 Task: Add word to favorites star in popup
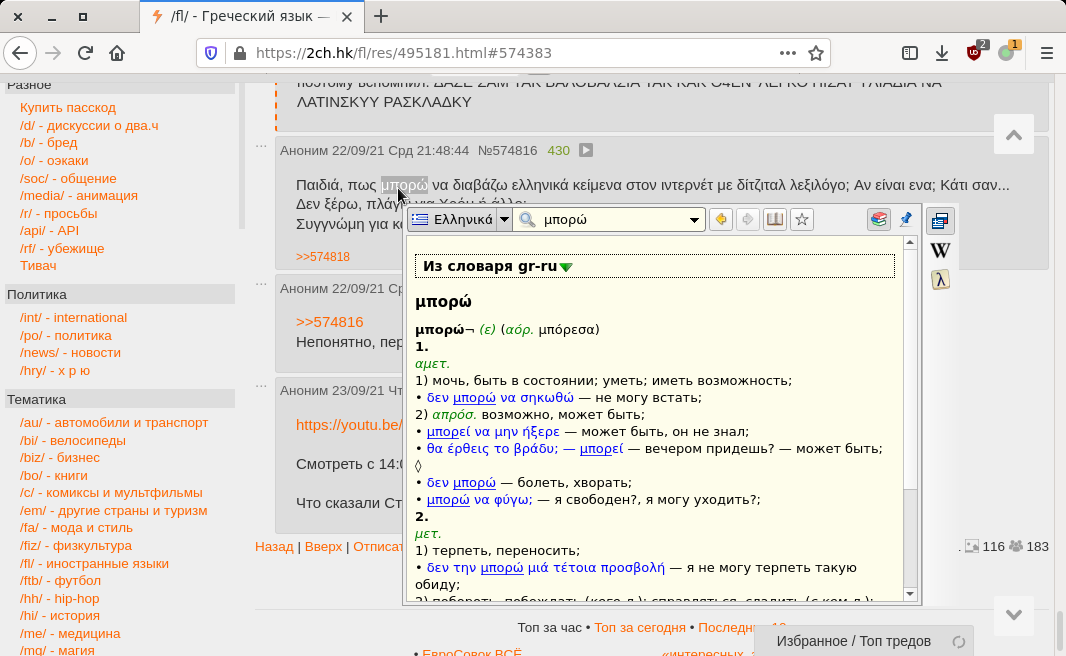pyautogui.click(x=802, y=220)
